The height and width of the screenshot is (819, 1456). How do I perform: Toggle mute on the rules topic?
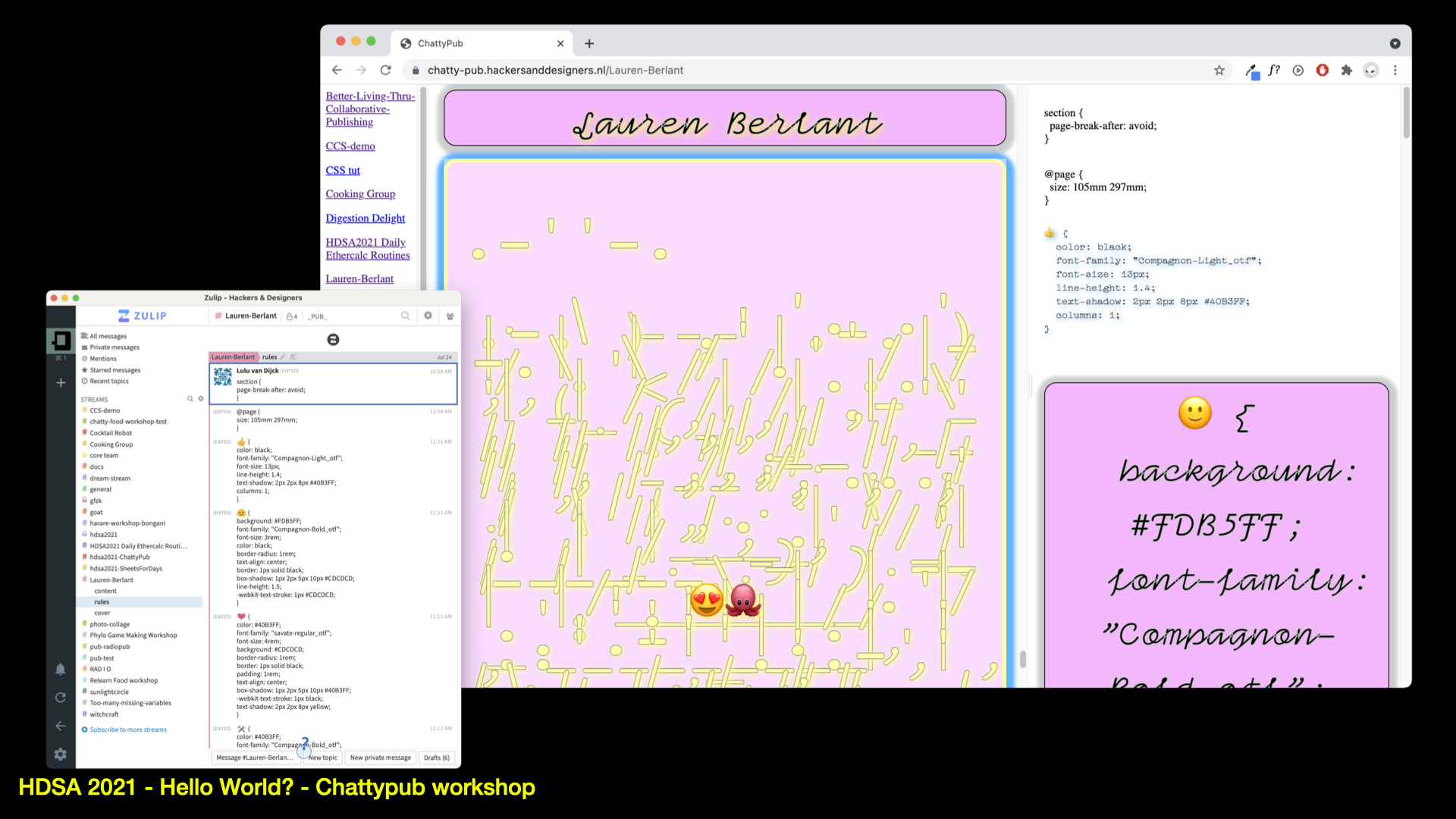293,356
